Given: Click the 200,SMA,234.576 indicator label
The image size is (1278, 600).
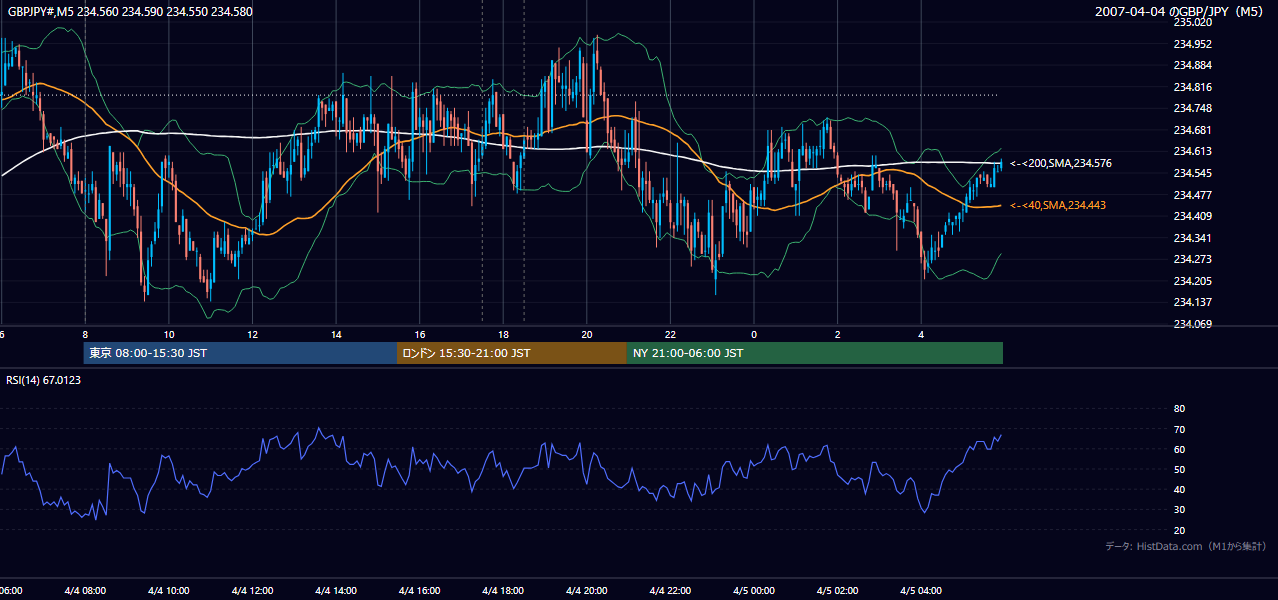Looking at the screenshot, I should [1061, 163].
